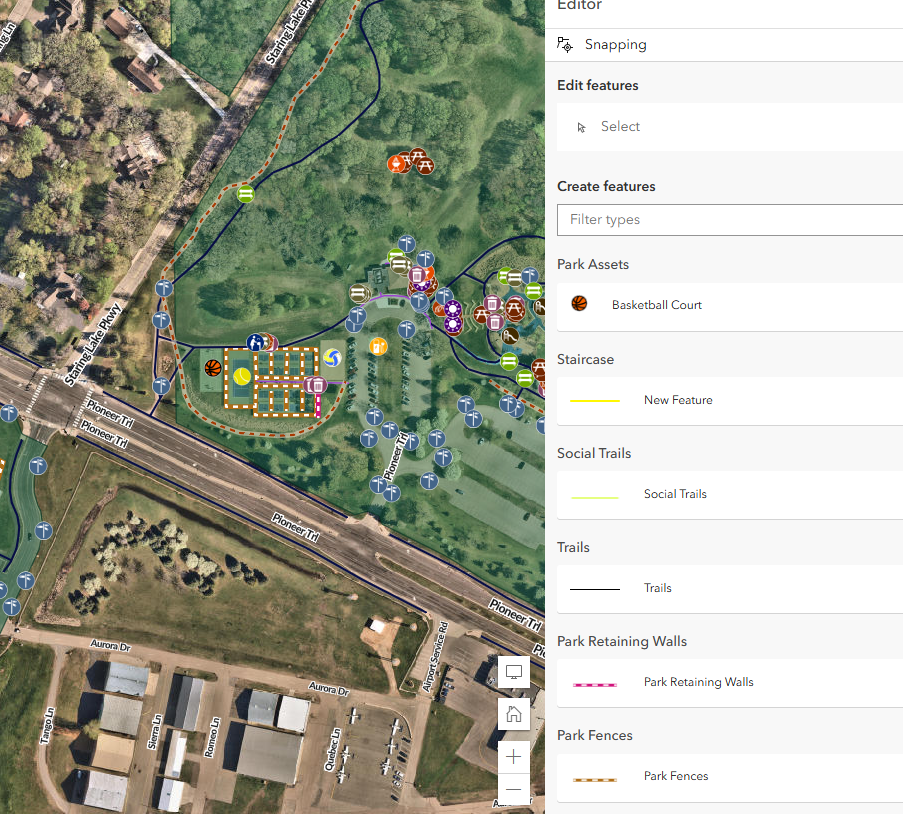
Task: Collapse the Park Assets category header
Action: (x=593, y=264)
